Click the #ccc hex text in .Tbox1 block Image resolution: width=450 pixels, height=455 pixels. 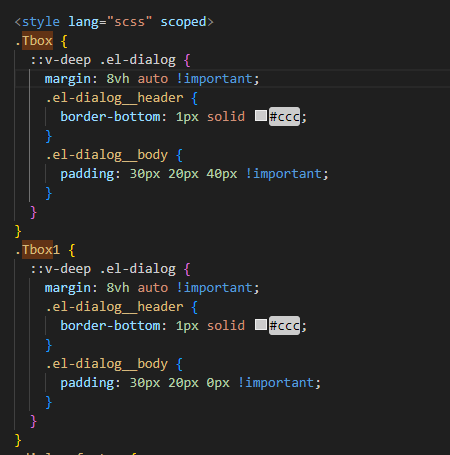click(x=284, y=325)
